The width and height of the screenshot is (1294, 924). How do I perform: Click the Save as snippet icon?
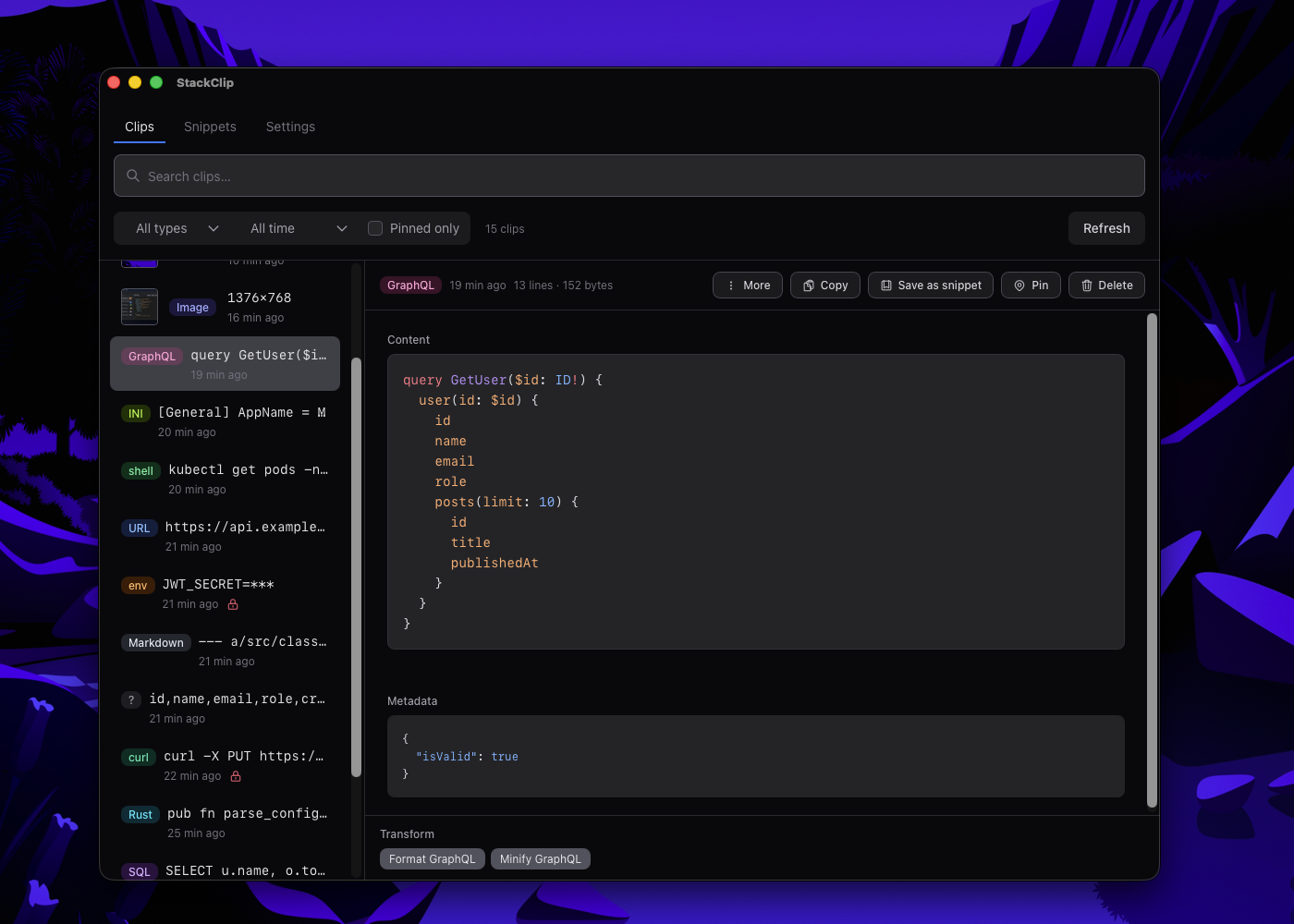point(885,285)
